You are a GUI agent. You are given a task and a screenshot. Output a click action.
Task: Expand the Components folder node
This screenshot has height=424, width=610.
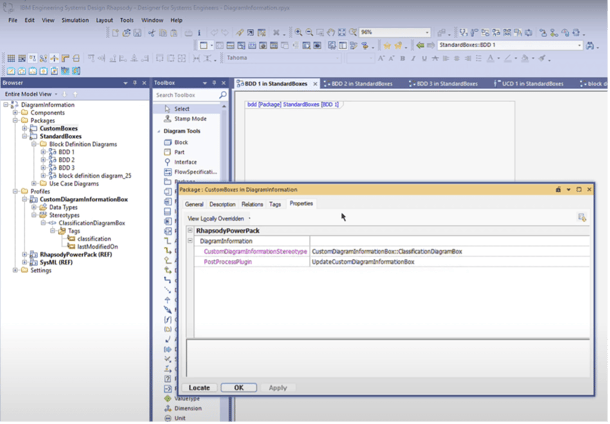pos(15,113)
